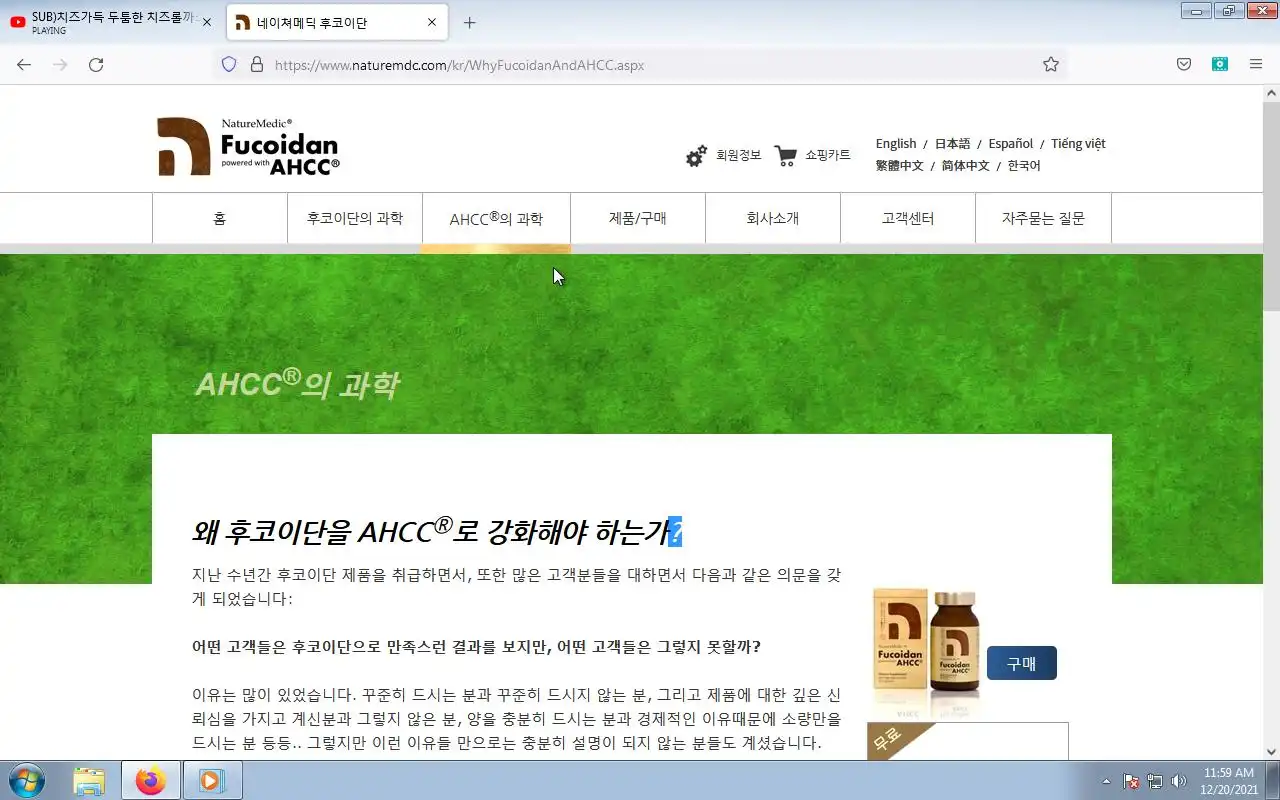Switch site language to 简体中文
Viewport: 1280px width, 800px height.
click(x=966, y=165)
